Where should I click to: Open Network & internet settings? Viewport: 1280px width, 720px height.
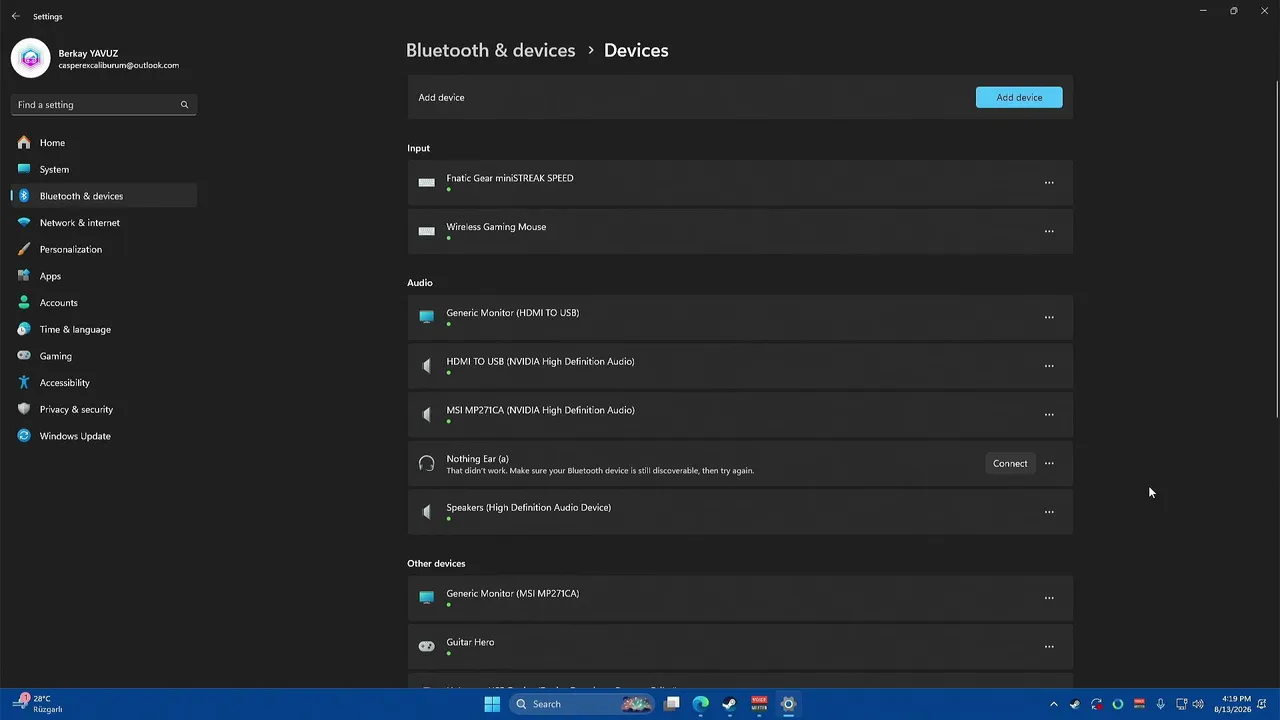click(x=104, y=223)
